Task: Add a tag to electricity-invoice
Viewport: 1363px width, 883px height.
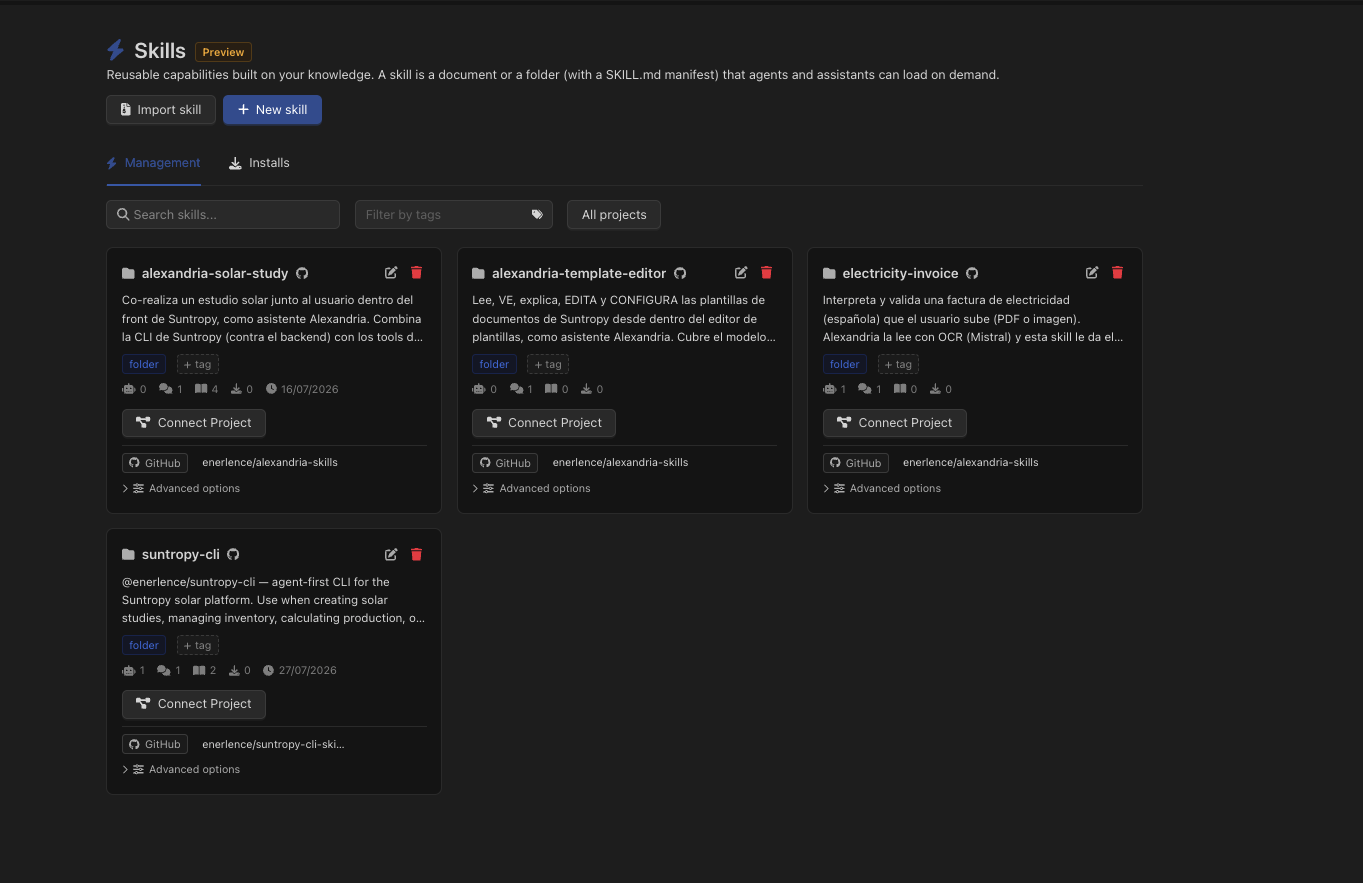Action: click(x=899, y=364)
